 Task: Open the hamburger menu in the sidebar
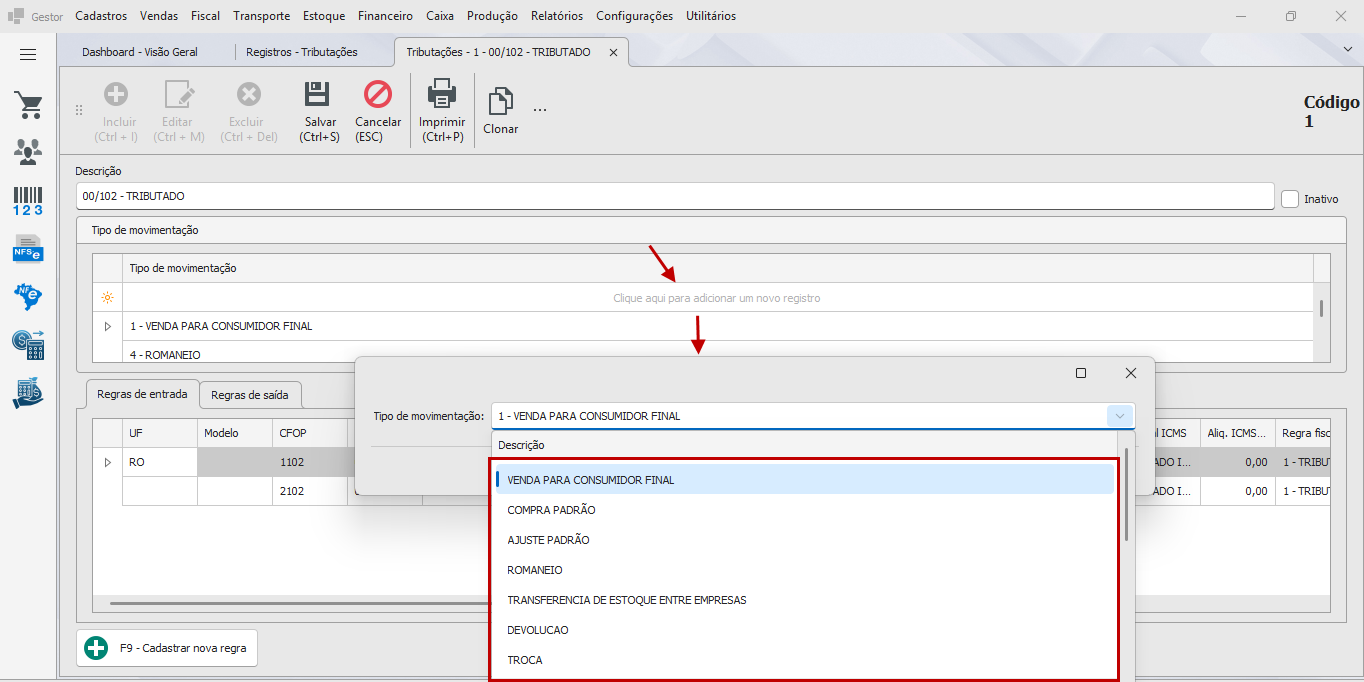[28, 54]
